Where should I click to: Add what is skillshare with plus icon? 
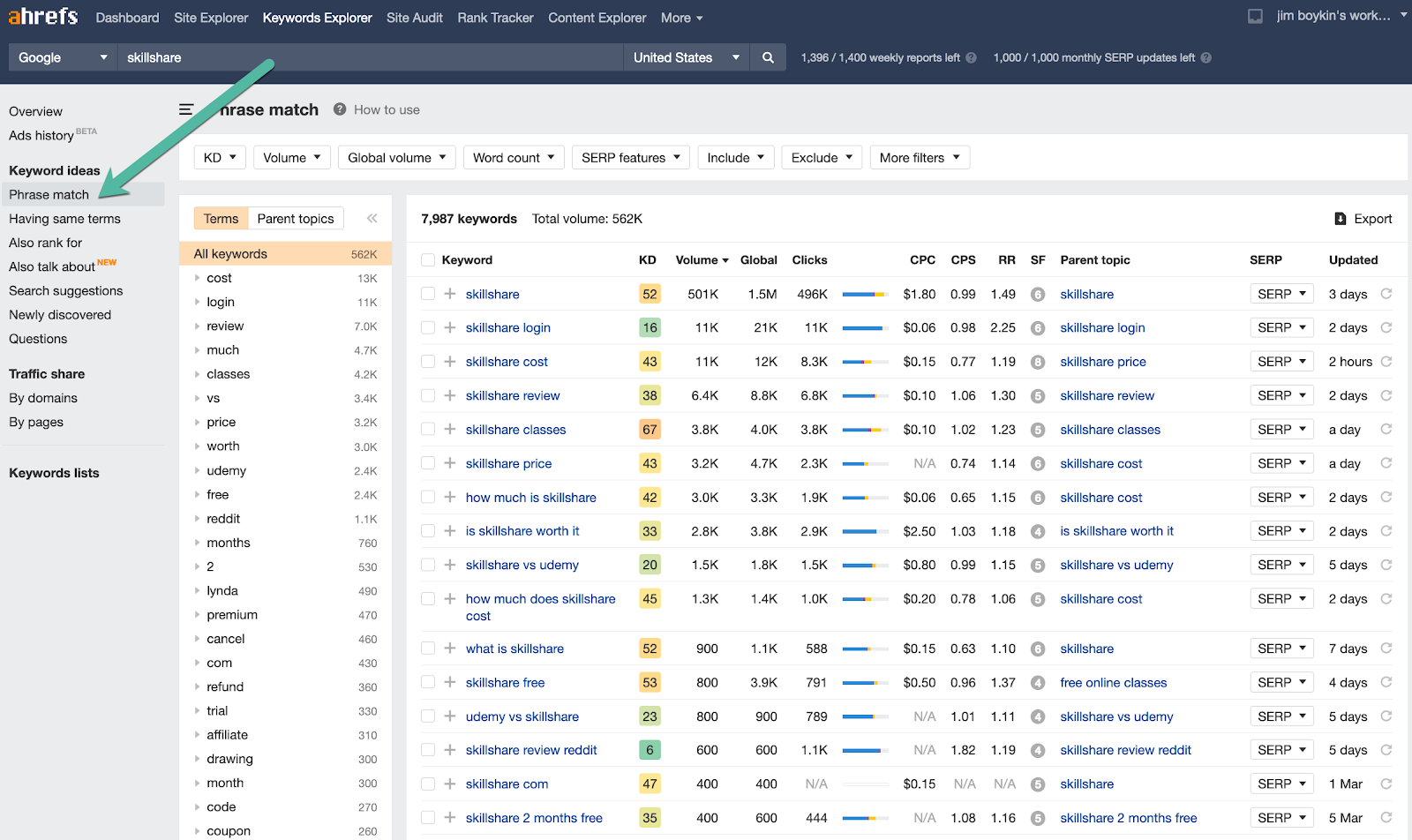[x=450, y=649]
